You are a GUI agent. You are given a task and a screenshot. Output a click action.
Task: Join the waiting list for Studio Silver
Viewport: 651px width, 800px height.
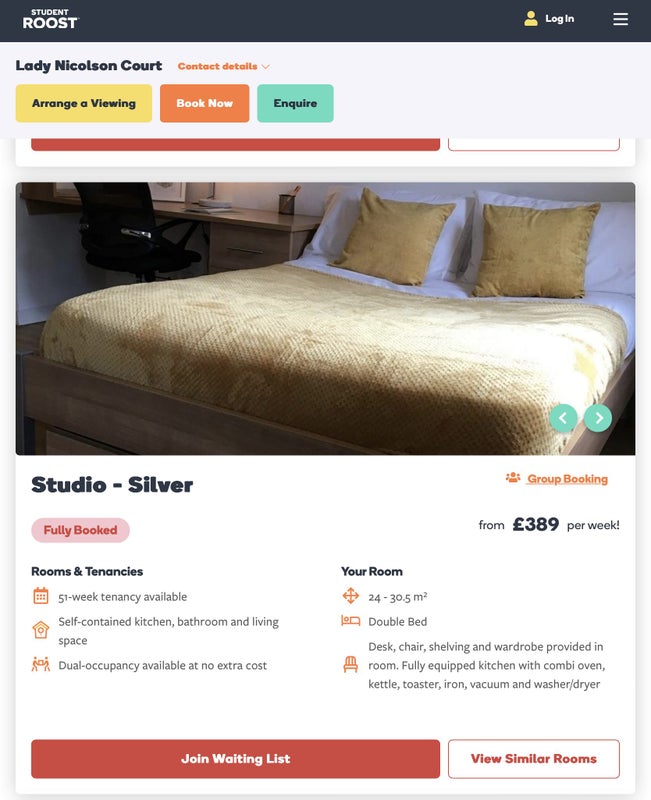point(235,759)
